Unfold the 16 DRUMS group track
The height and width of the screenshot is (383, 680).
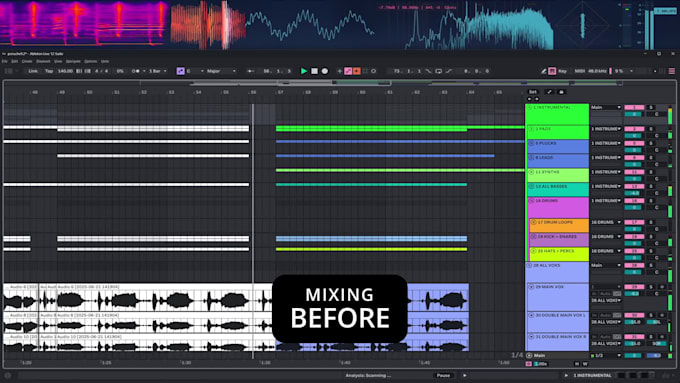coord(531,201)
